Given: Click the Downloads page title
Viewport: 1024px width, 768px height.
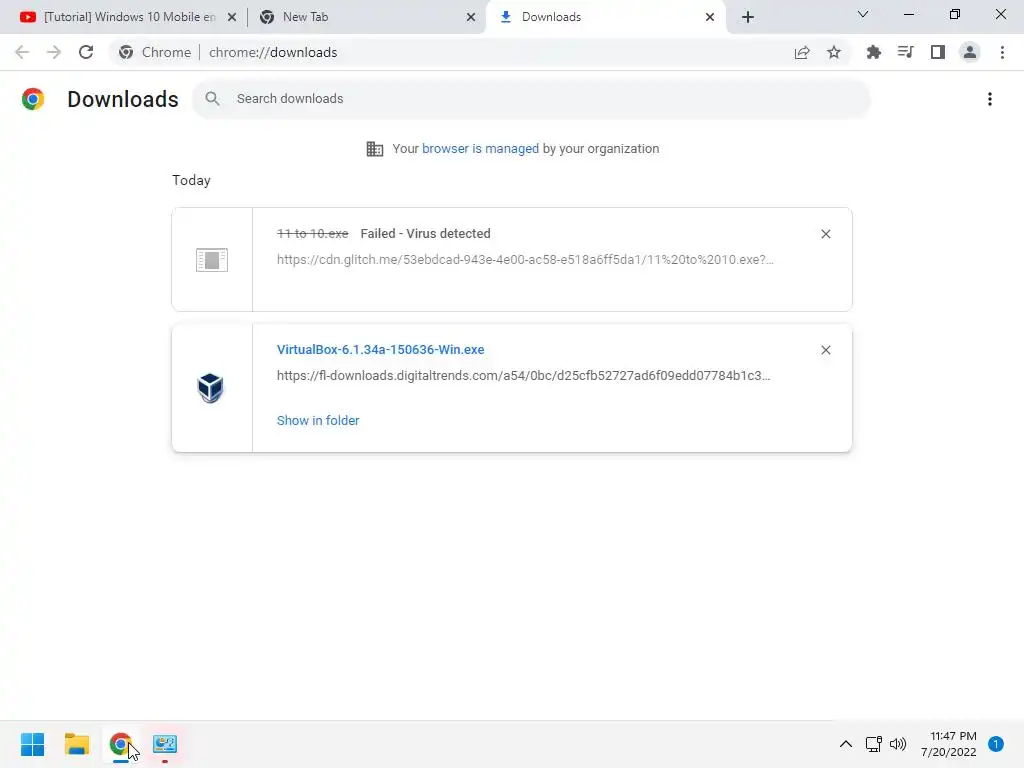Looking at the screenshot, I should pyautogui.click(x=123, y=99).
